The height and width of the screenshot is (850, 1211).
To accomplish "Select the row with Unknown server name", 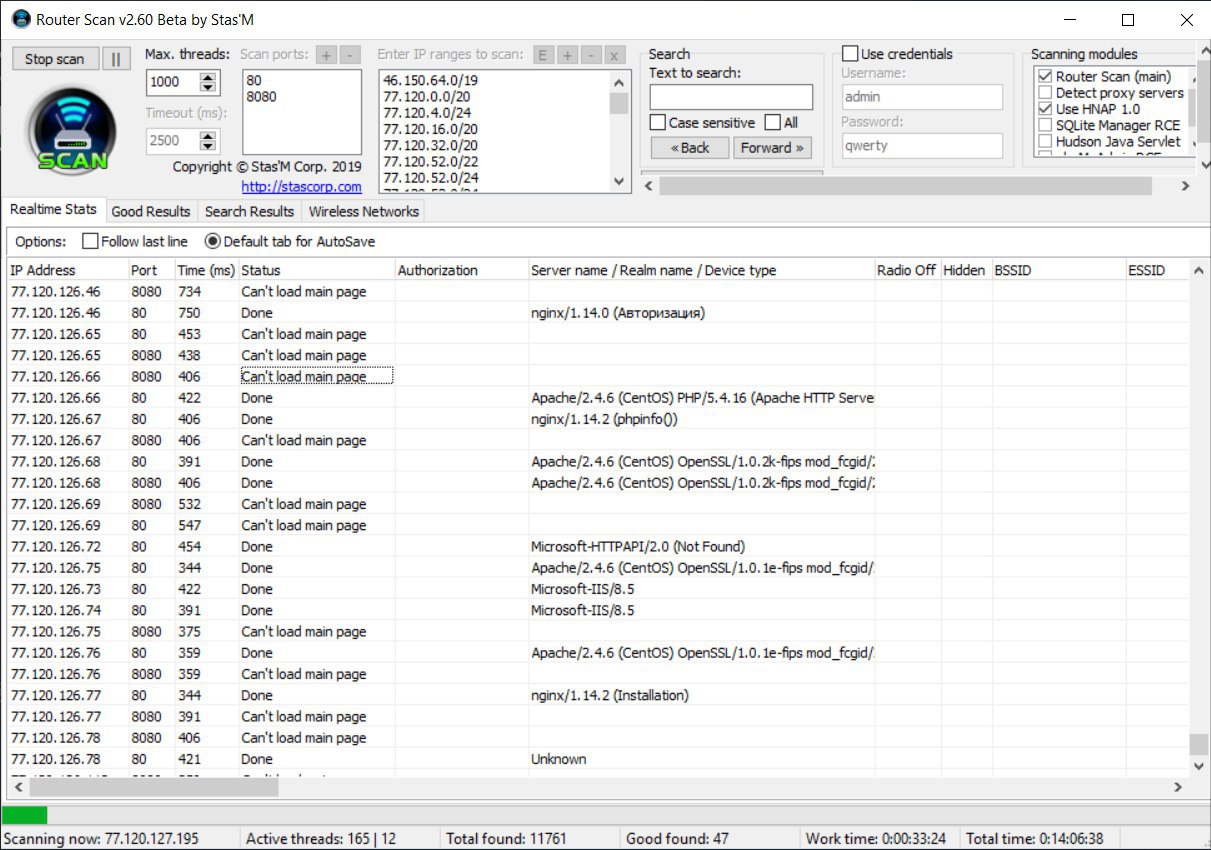I will coord(600,759).
